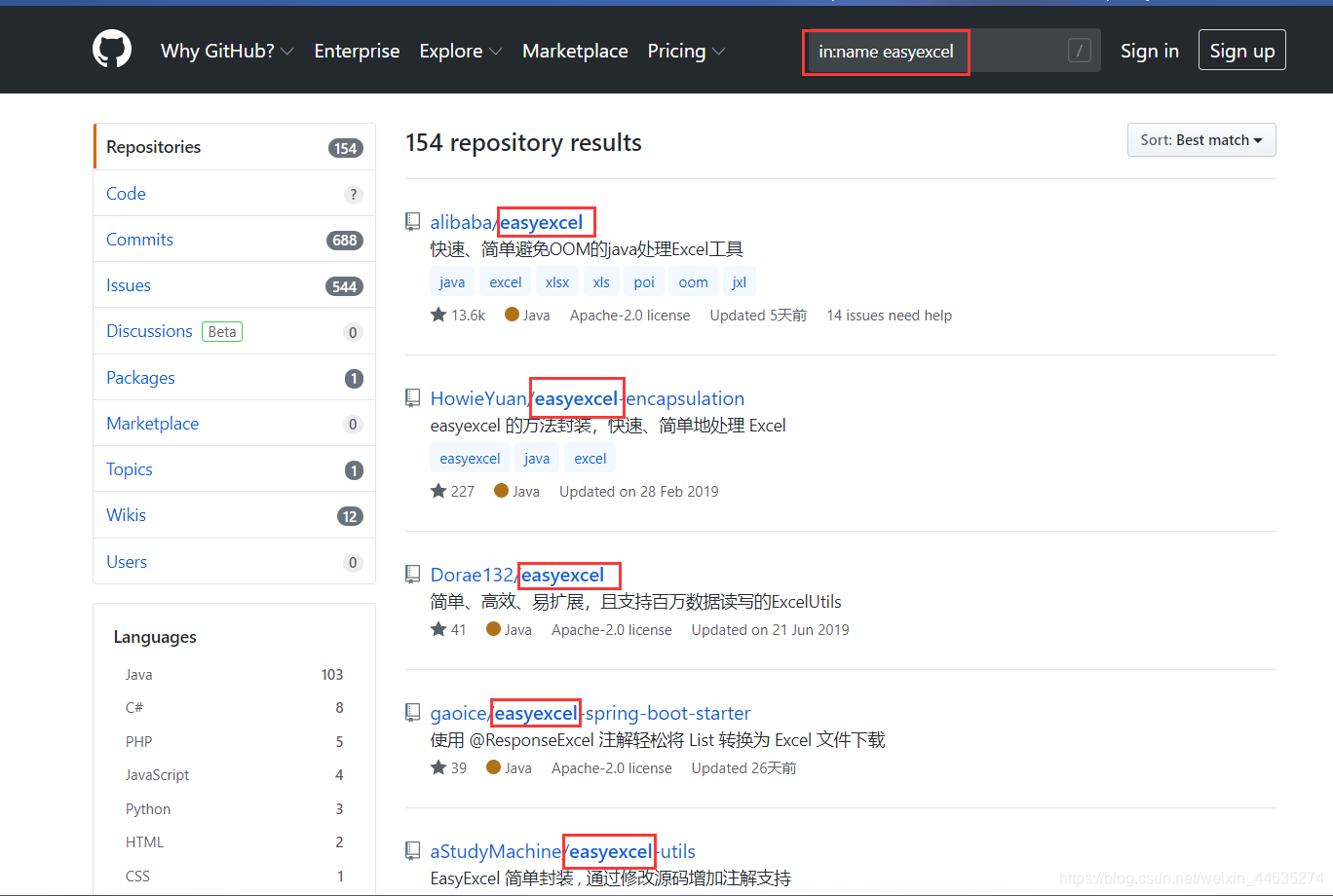Filter by PHP language
Screen dimensions: 1333x896
[x=234, y=741]
